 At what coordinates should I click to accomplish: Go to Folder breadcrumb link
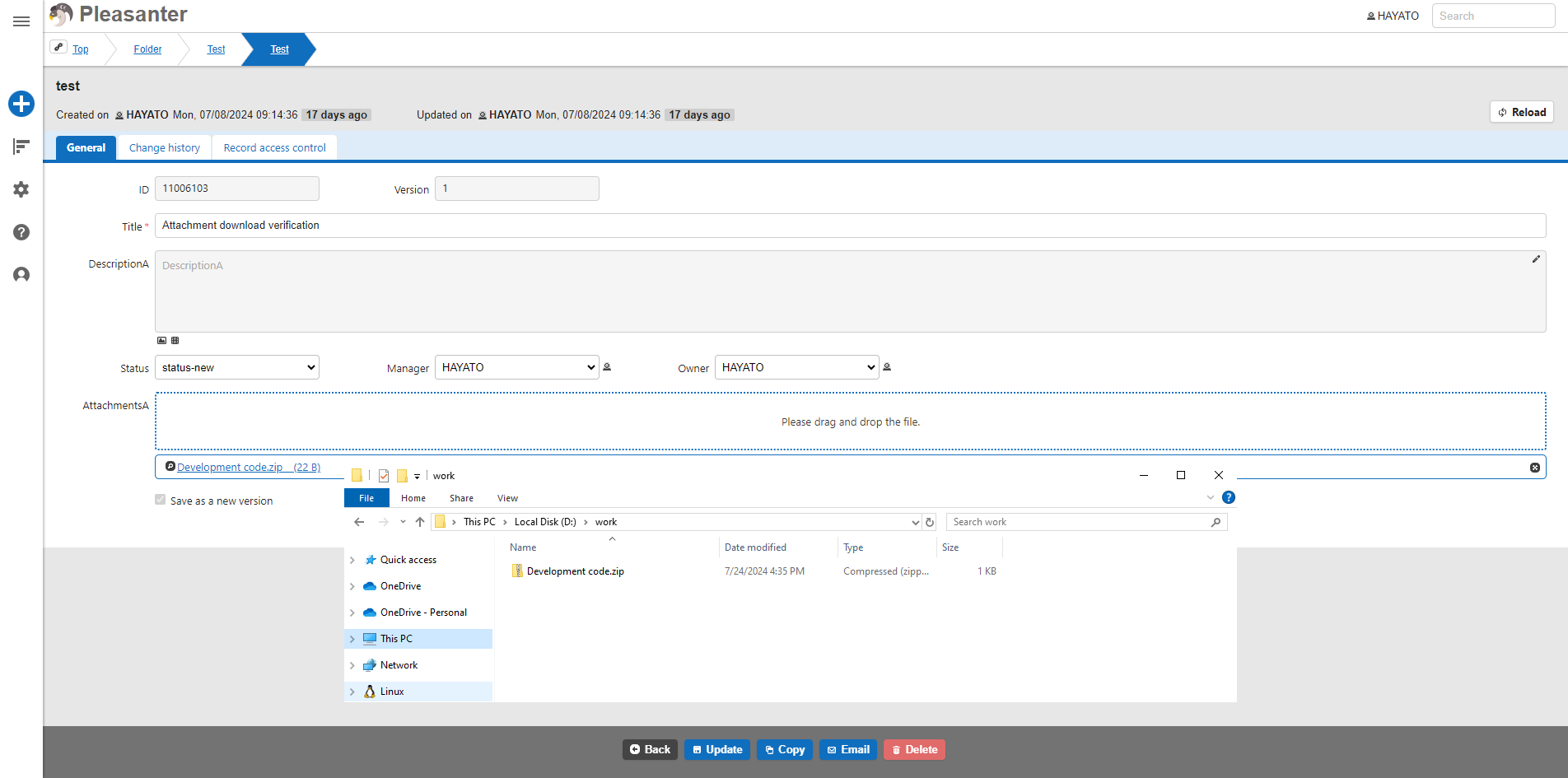pos(147,49)
